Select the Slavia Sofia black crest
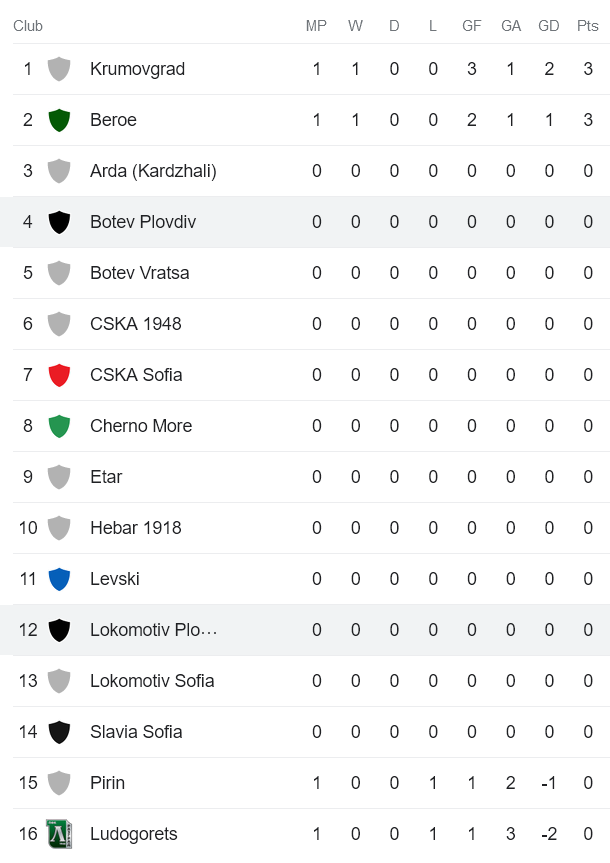The height and width of the screenshot is (863, 610). pos(59,732)
